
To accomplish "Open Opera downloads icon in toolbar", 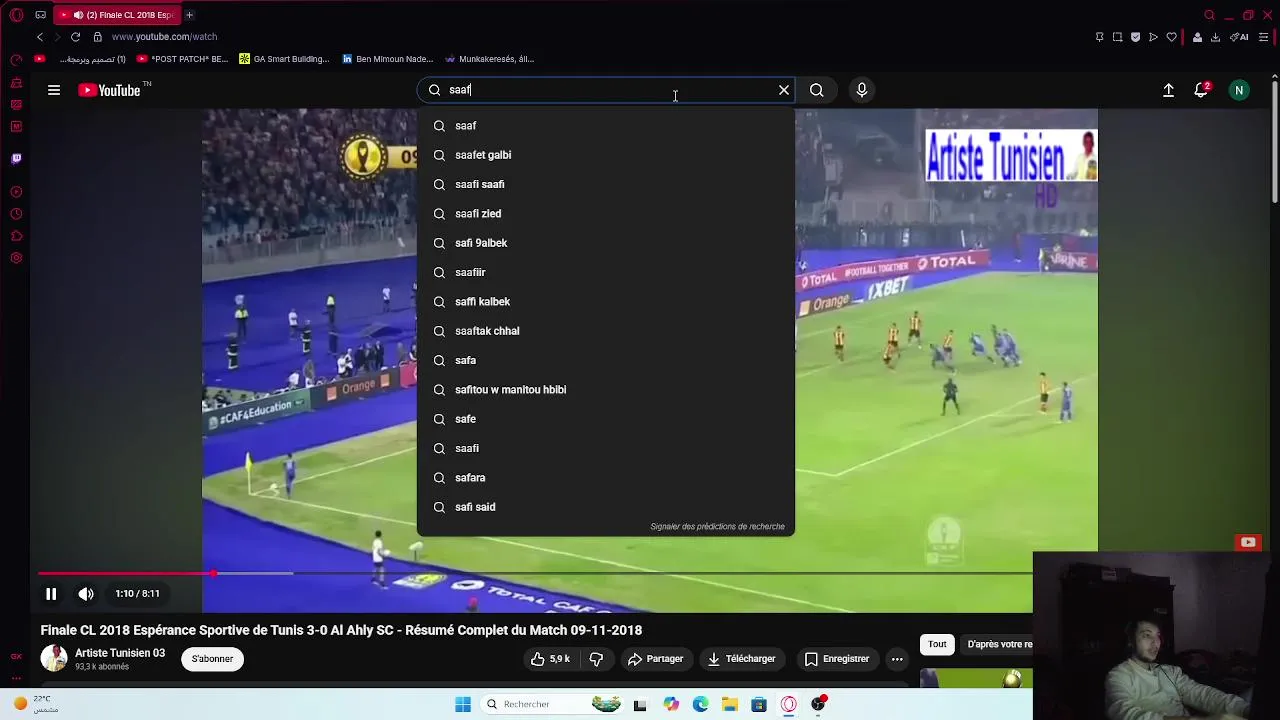I will click(1215, 37).
